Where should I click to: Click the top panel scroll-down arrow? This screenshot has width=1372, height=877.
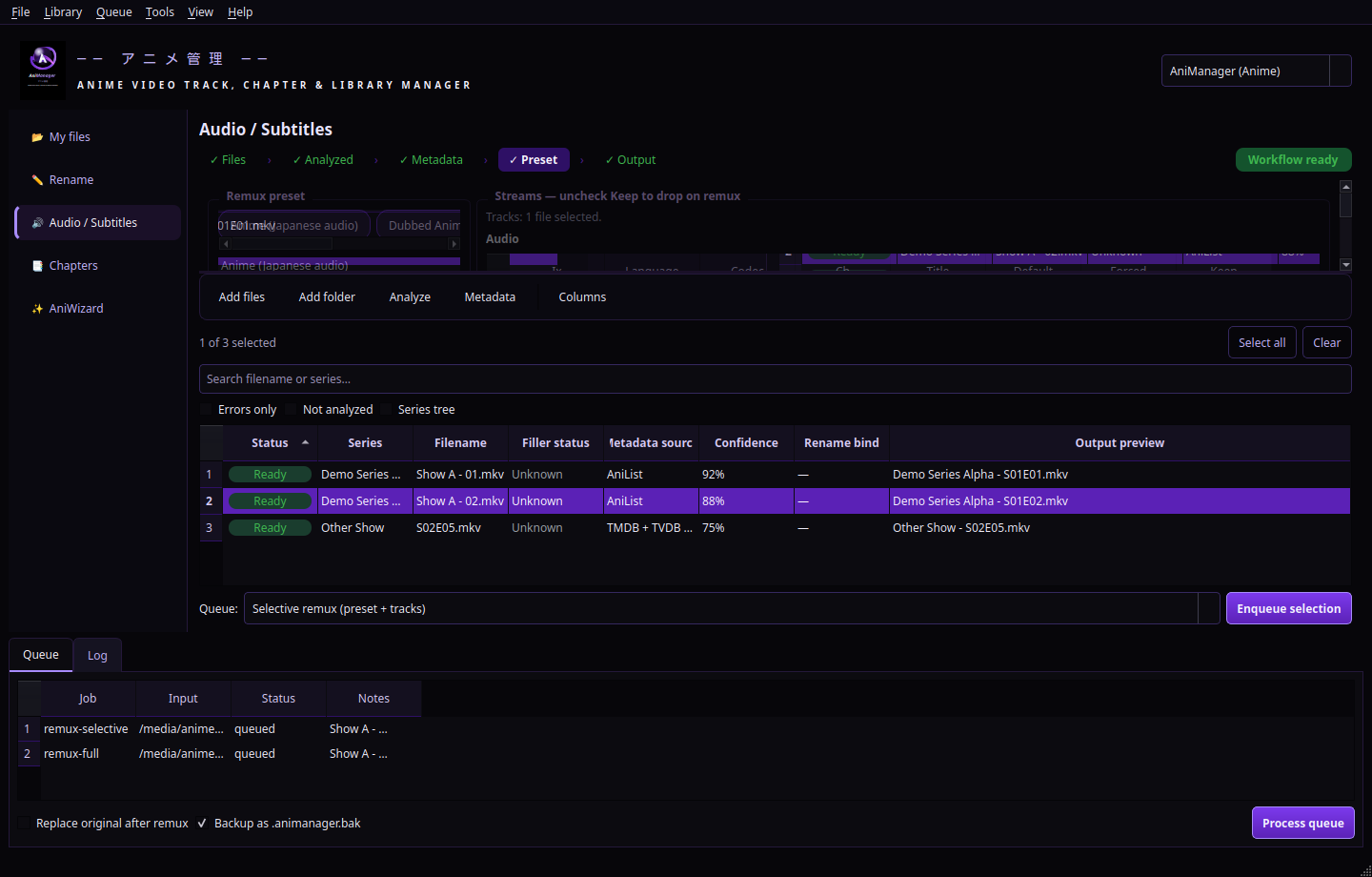[1346, 265]
